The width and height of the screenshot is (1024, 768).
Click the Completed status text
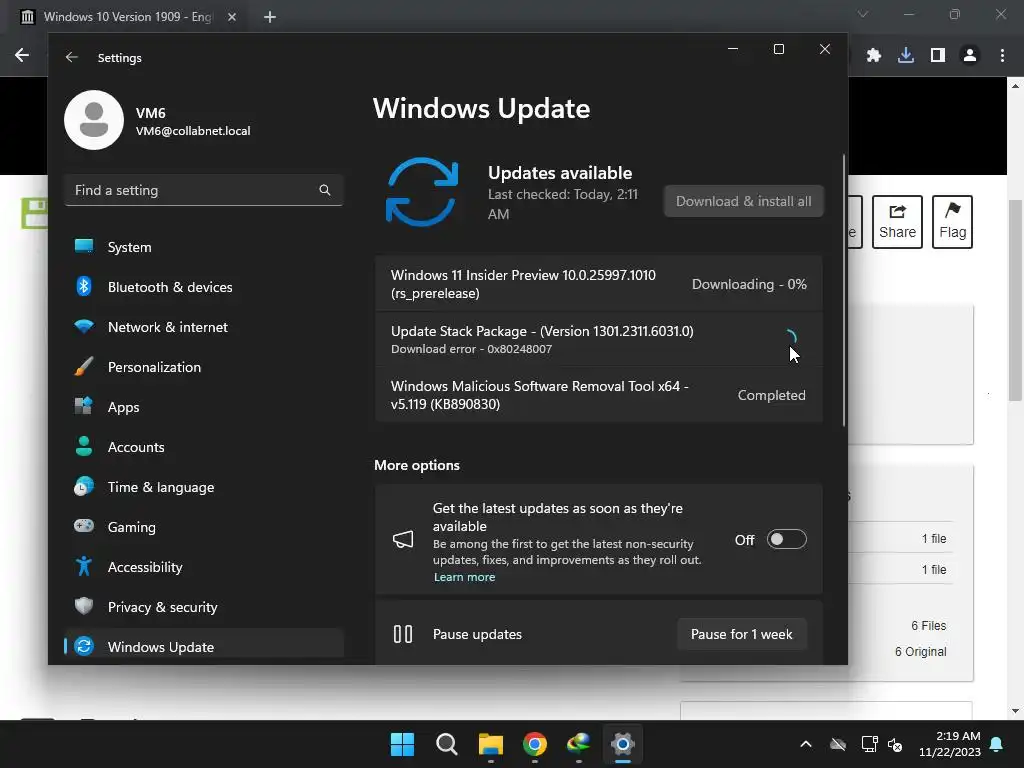click(771, 395)
